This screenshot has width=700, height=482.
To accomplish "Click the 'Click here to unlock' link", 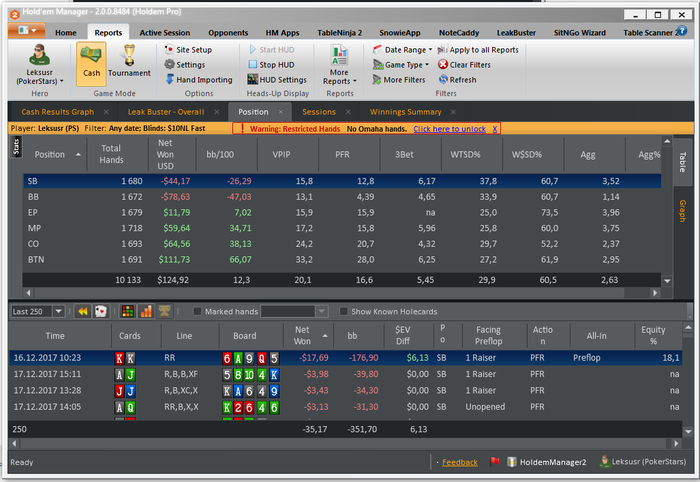I will pos(449,129).
